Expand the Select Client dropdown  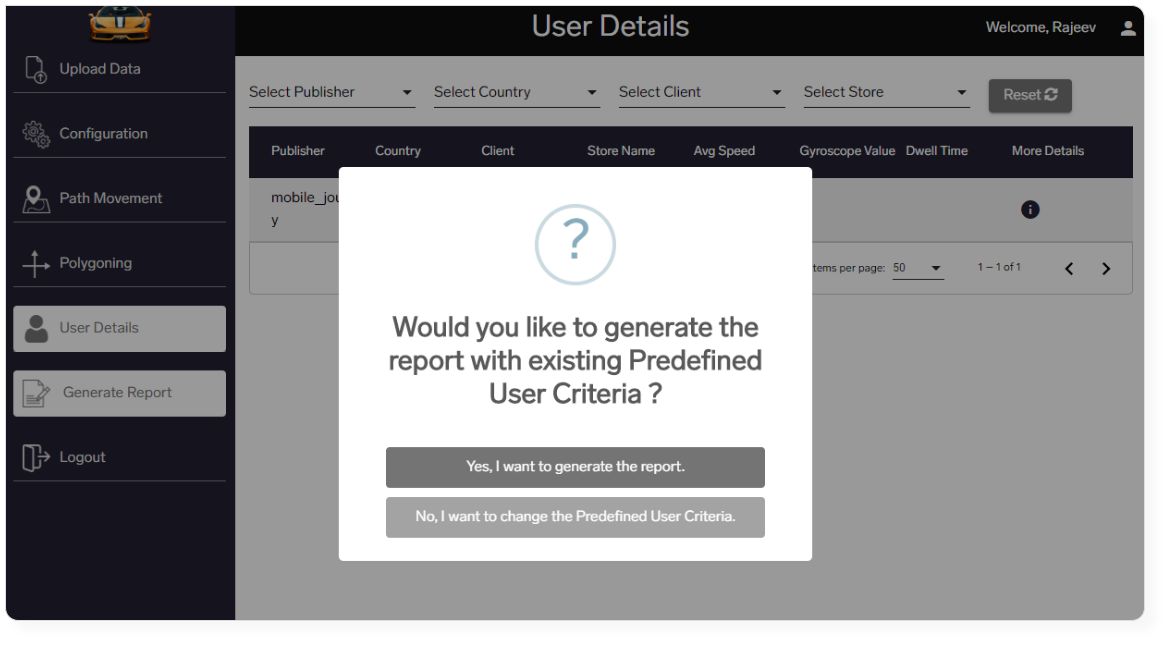[701, 92]
